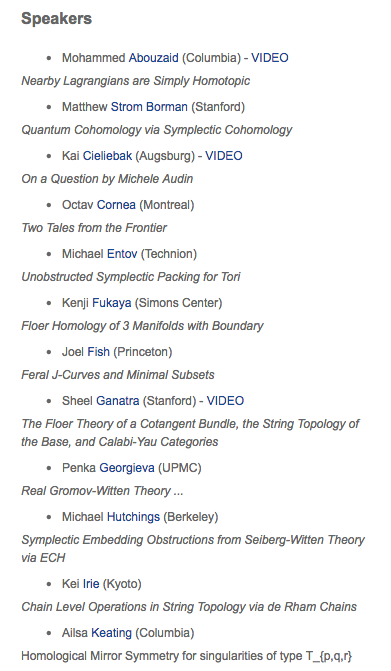Open the Ganatra speaker link
This screenshot has height=671, width=391.
[118, 401]
